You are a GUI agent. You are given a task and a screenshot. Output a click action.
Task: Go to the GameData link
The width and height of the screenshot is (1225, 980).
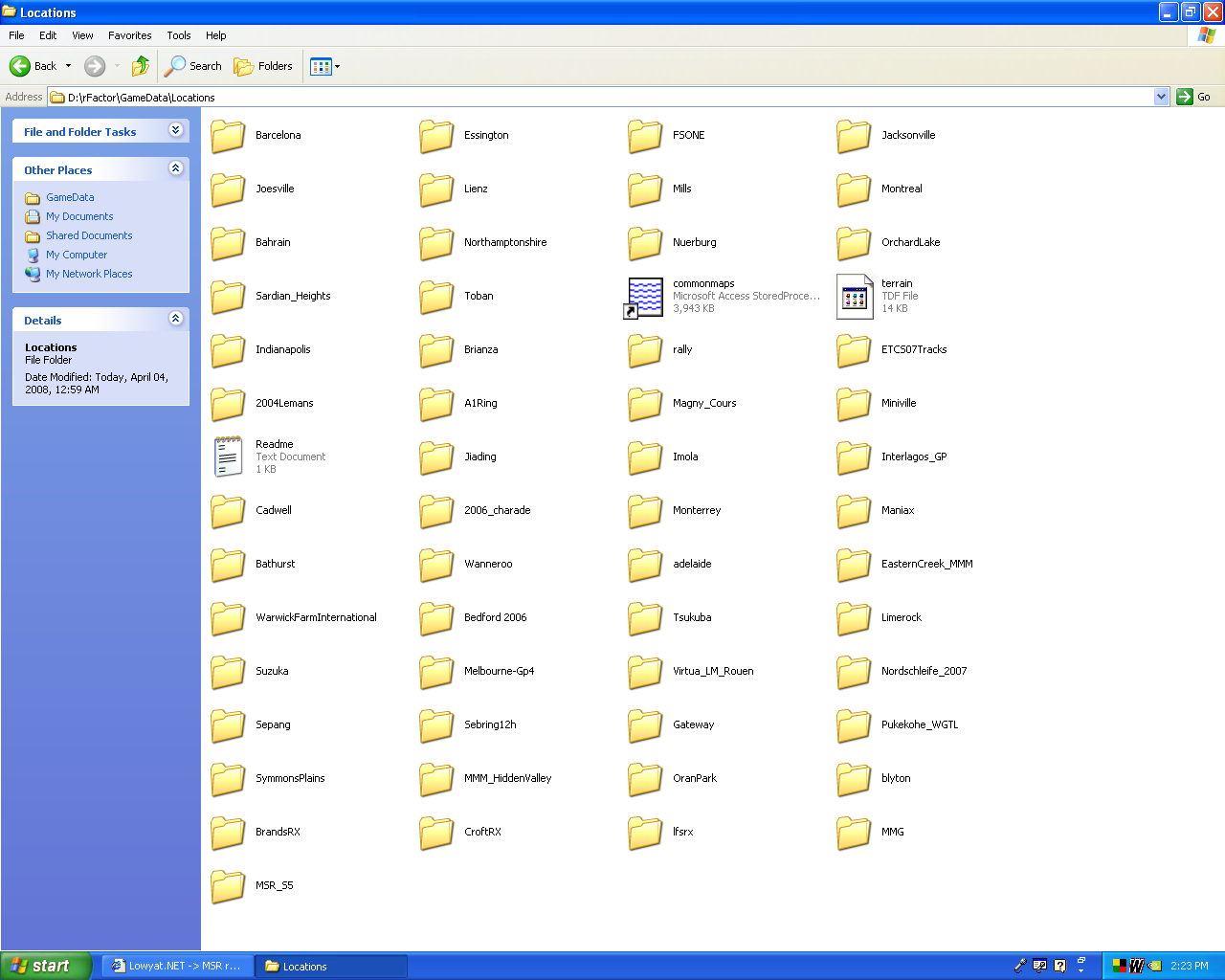coord(70,197)
